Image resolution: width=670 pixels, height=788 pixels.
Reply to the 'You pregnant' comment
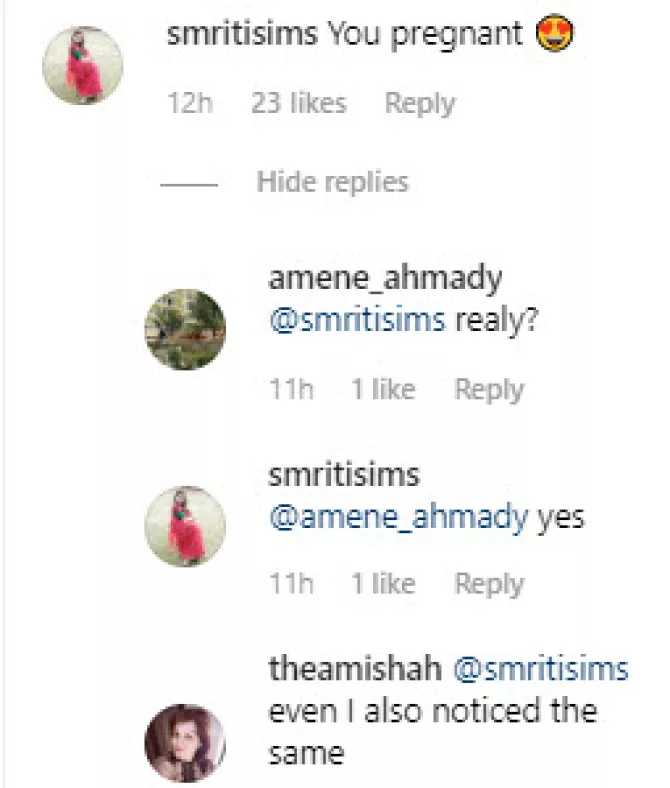point(420,104)
